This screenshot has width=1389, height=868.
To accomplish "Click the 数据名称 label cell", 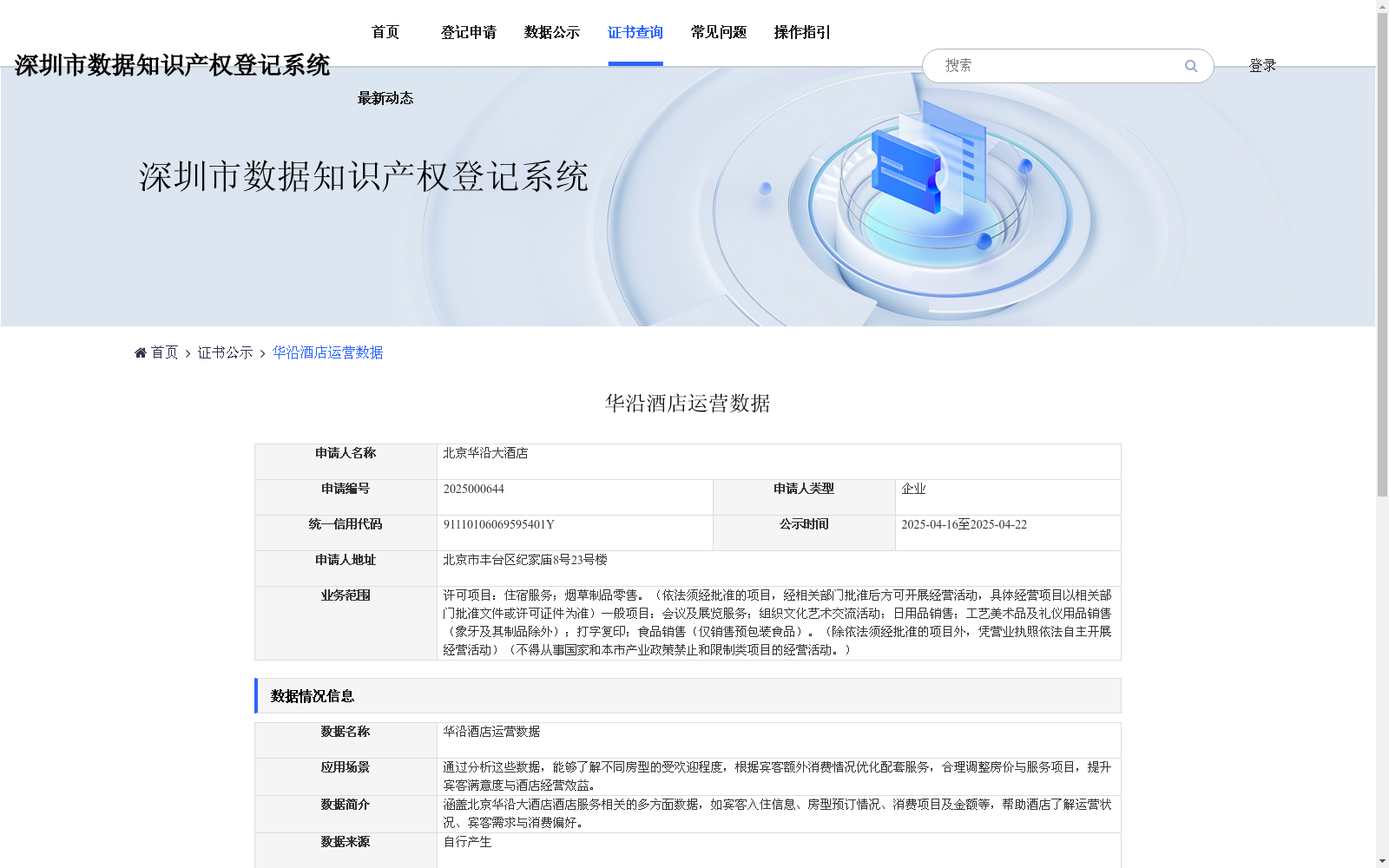I will [346, 740].
